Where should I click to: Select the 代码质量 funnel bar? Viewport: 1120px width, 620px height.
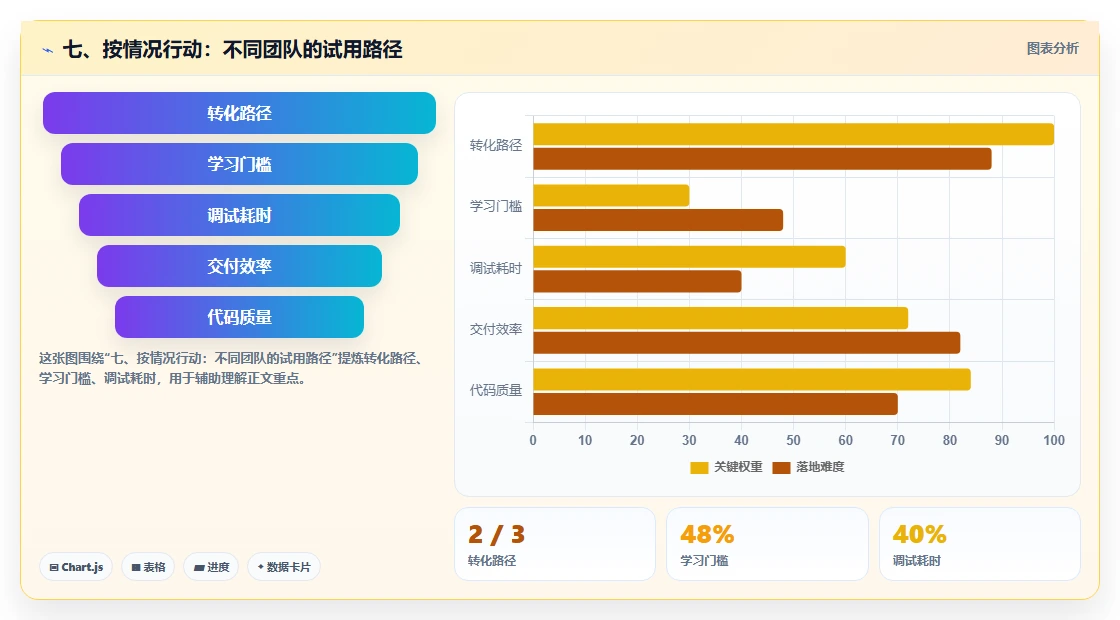[239, 317]
